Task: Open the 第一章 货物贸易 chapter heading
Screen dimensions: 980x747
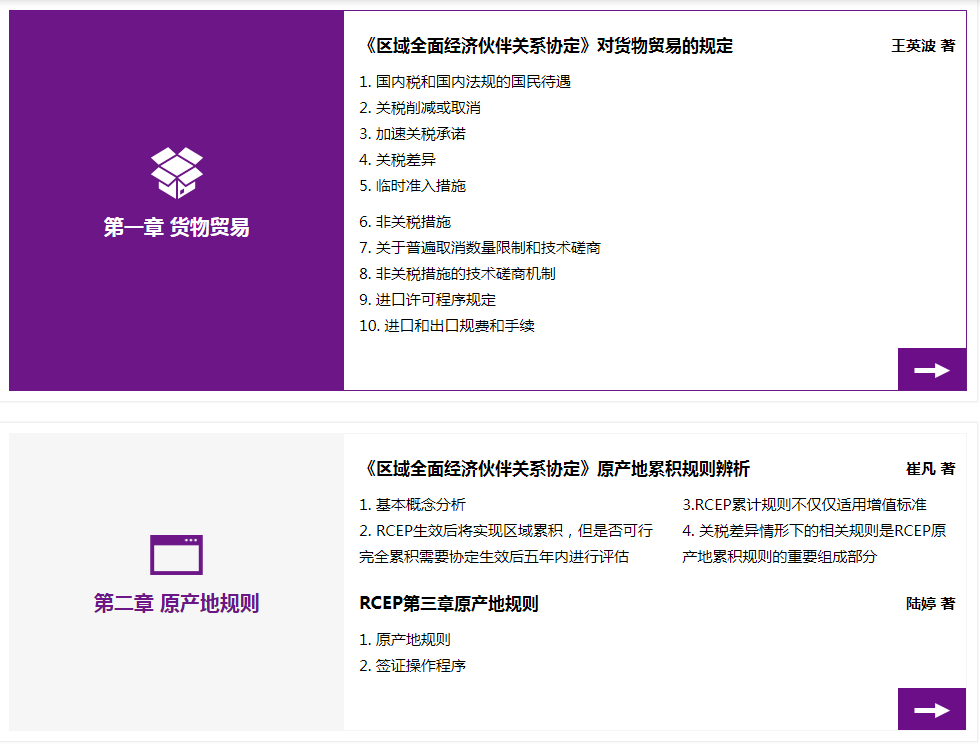Action: point(177,228)
